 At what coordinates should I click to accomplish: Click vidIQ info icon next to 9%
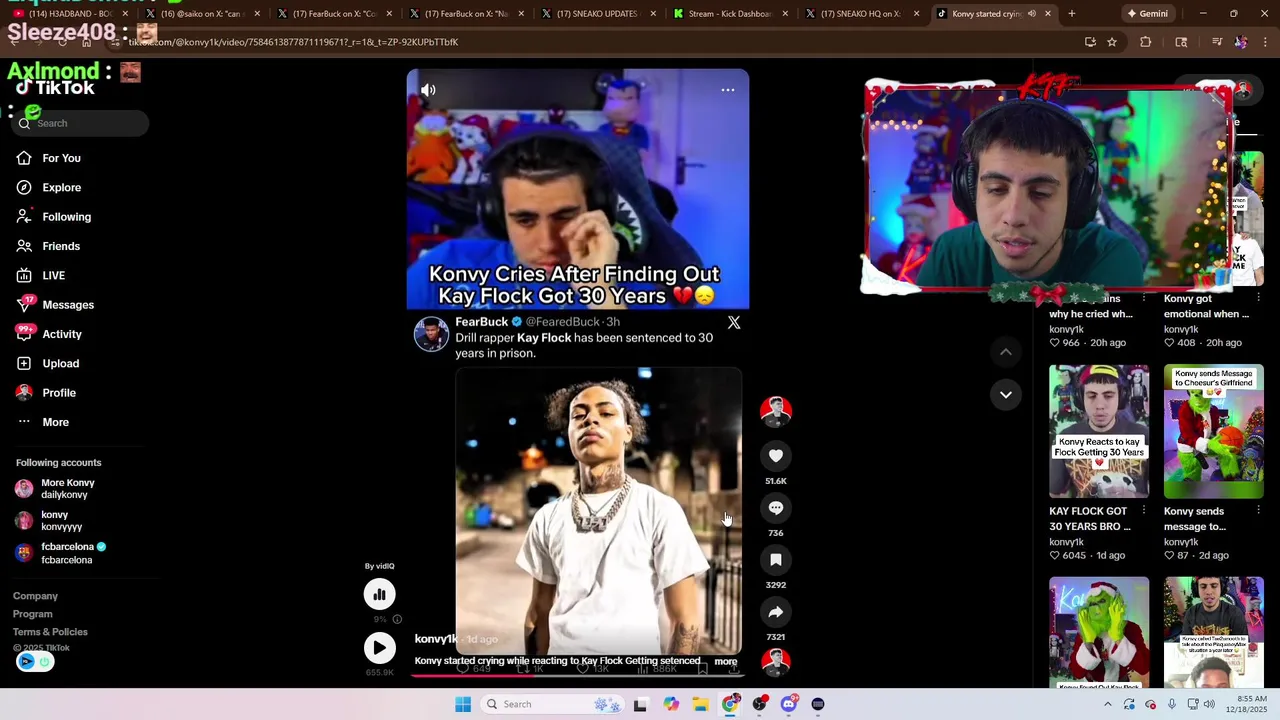point(397,619)
